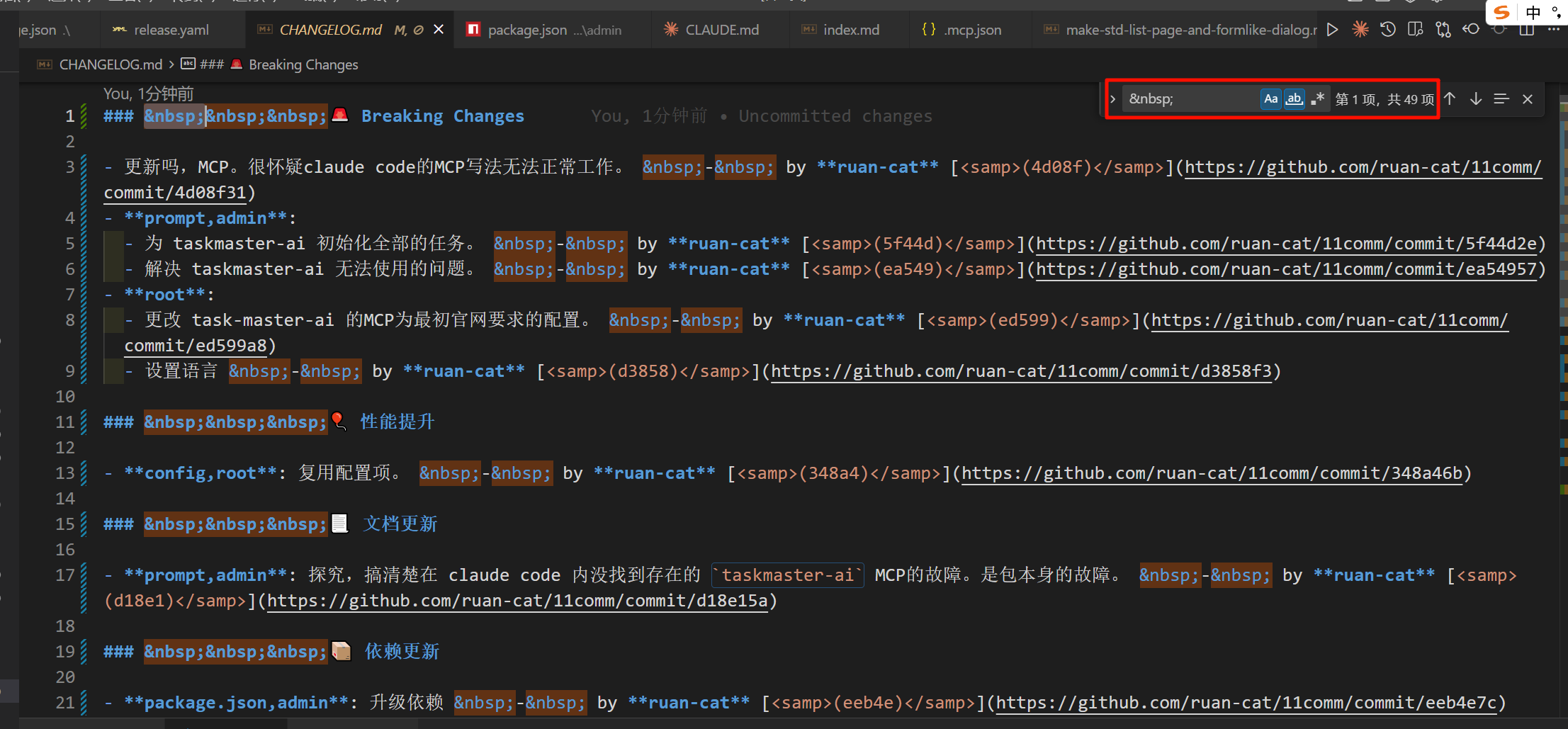Toggle Match Whole Word in find widget
Viewport: 1568px width, 729px height.
click(1295, 99)
